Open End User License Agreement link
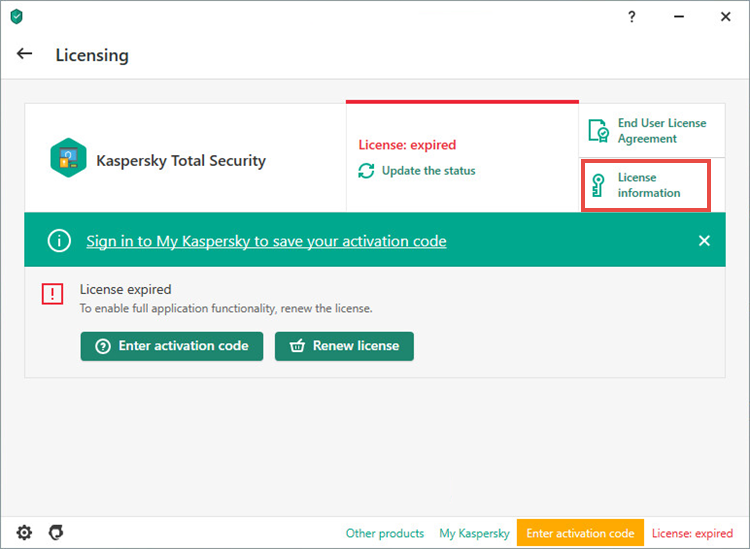Image resolution: width=750 pixels, height=549 pixels. pos(662,131)
